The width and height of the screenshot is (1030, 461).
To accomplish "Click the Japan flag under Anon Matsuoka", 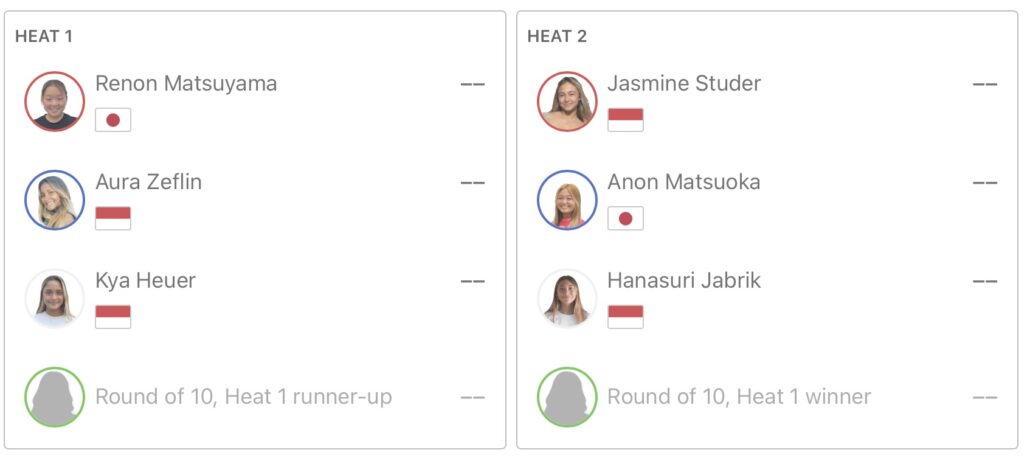I will click(625, 218).
